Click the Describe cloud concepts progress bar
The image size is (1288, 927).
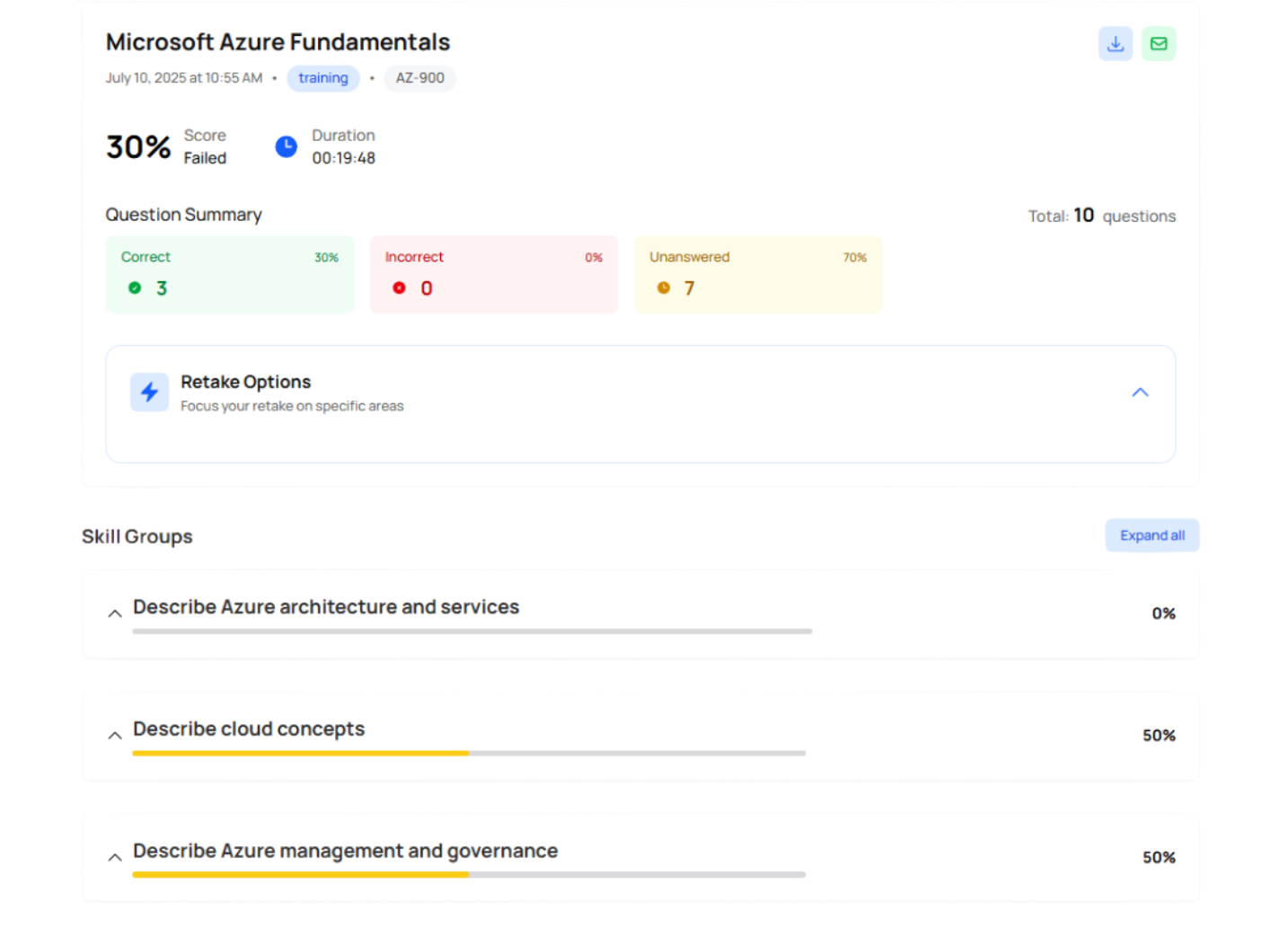468,753
